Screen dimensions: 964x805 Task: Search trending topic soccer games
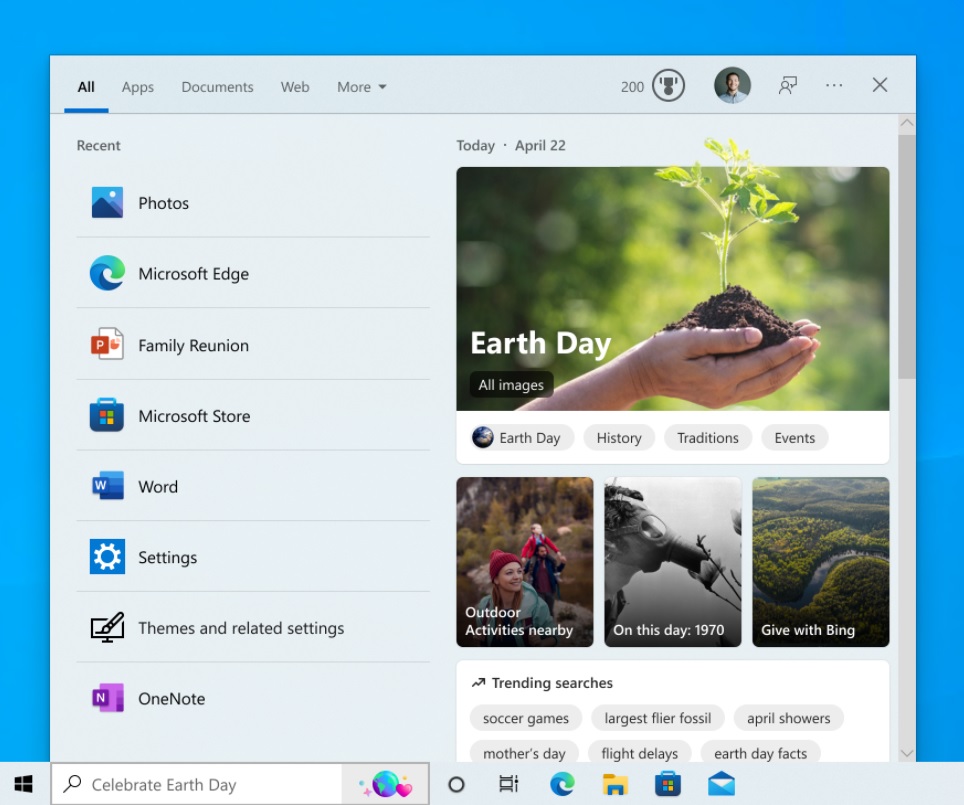pyautogui.click(x=525, y=718)
